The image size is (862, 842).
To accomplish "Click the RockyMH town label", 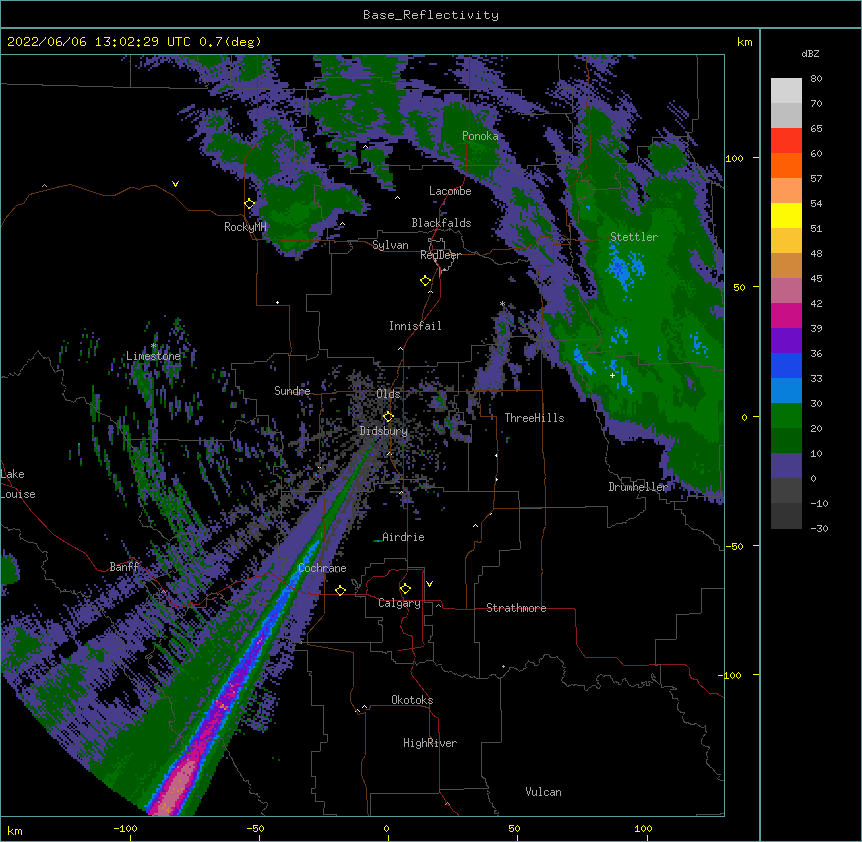I will [x=245, y=226].
